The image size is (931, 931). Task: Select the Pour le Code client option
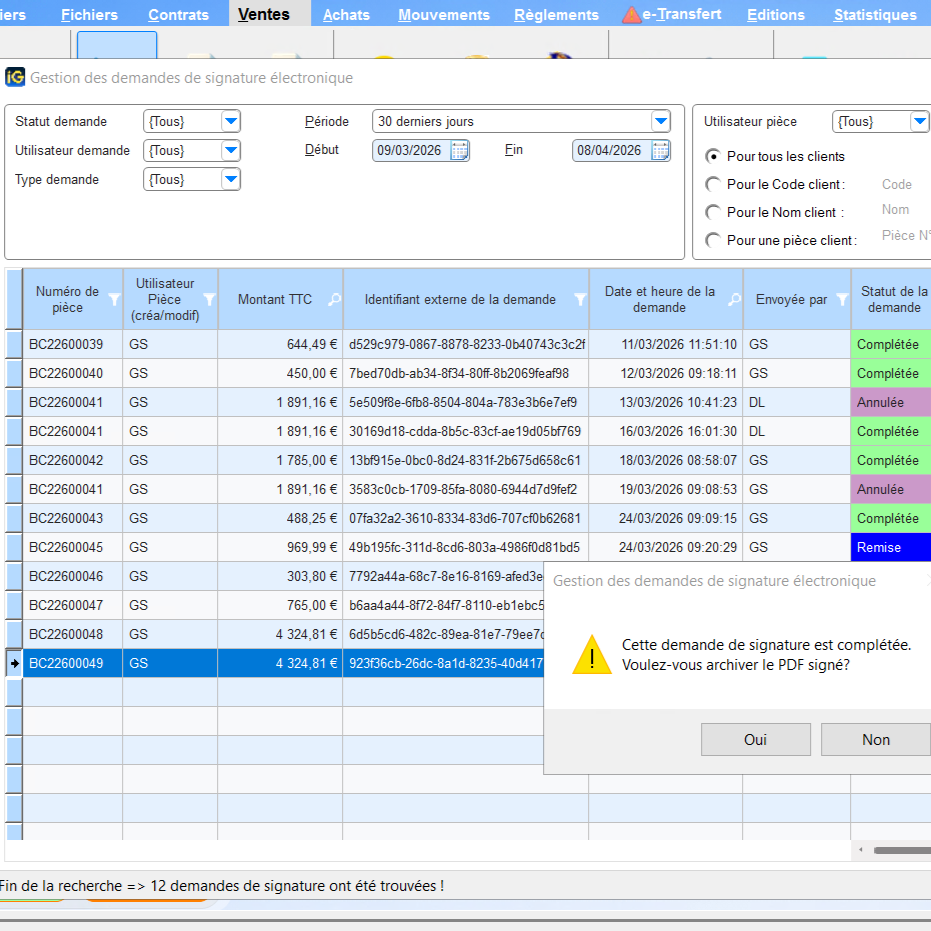[713, 184]
